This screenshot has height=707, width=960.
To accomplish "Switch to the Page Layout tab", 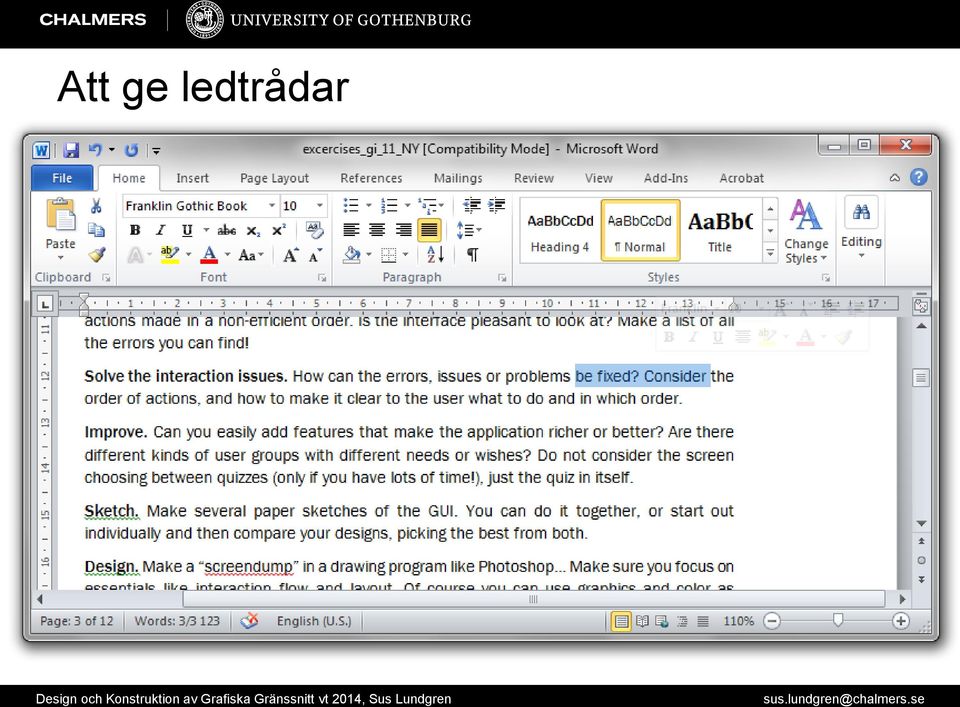I will (x=274, y=178).
